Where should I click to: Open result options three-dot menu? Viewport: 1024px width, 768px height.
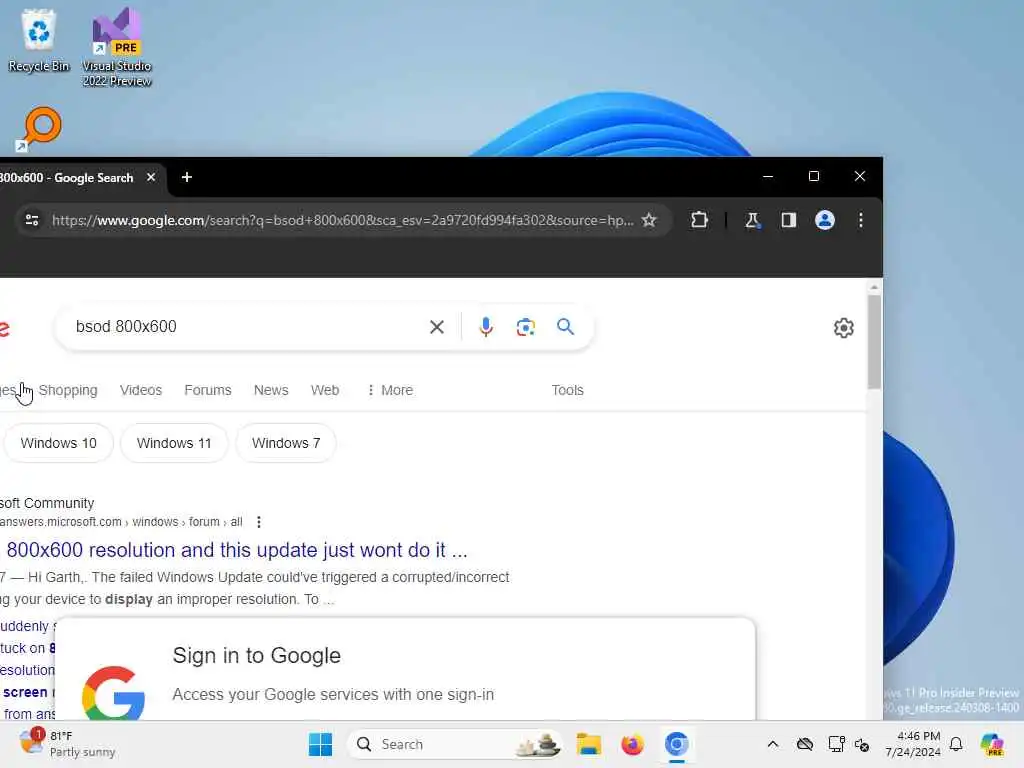tap(259, 522)
